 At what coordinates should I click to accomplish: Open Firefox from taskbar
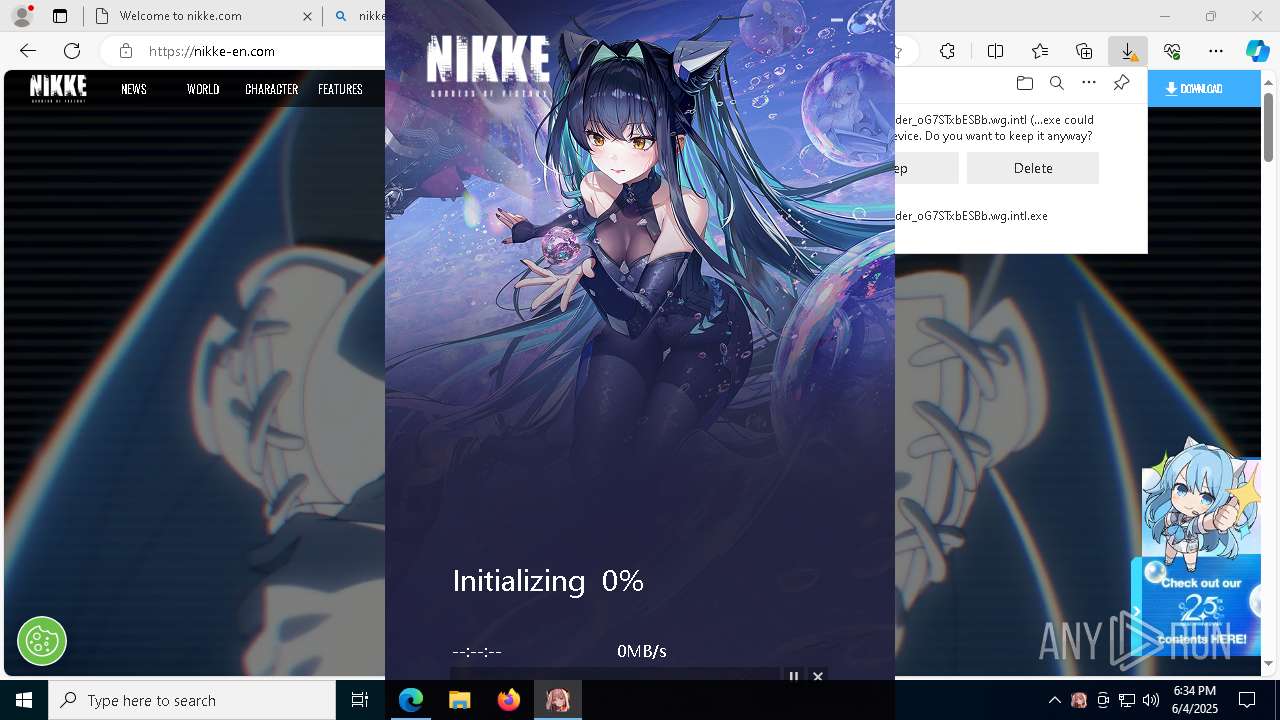pos(509,700)
